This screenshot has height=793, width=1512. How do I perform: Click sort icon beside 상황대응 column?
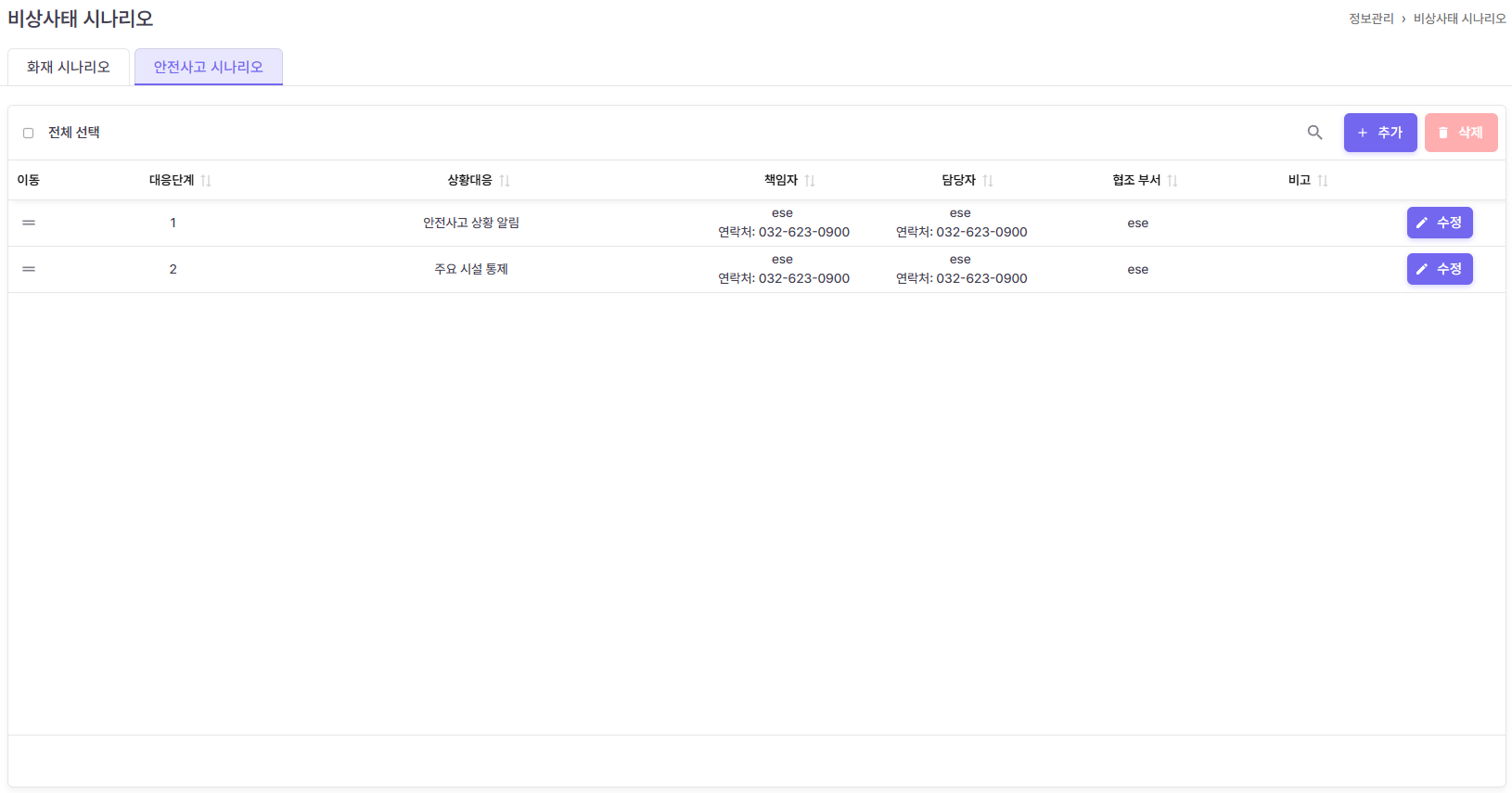click(505, 181)
